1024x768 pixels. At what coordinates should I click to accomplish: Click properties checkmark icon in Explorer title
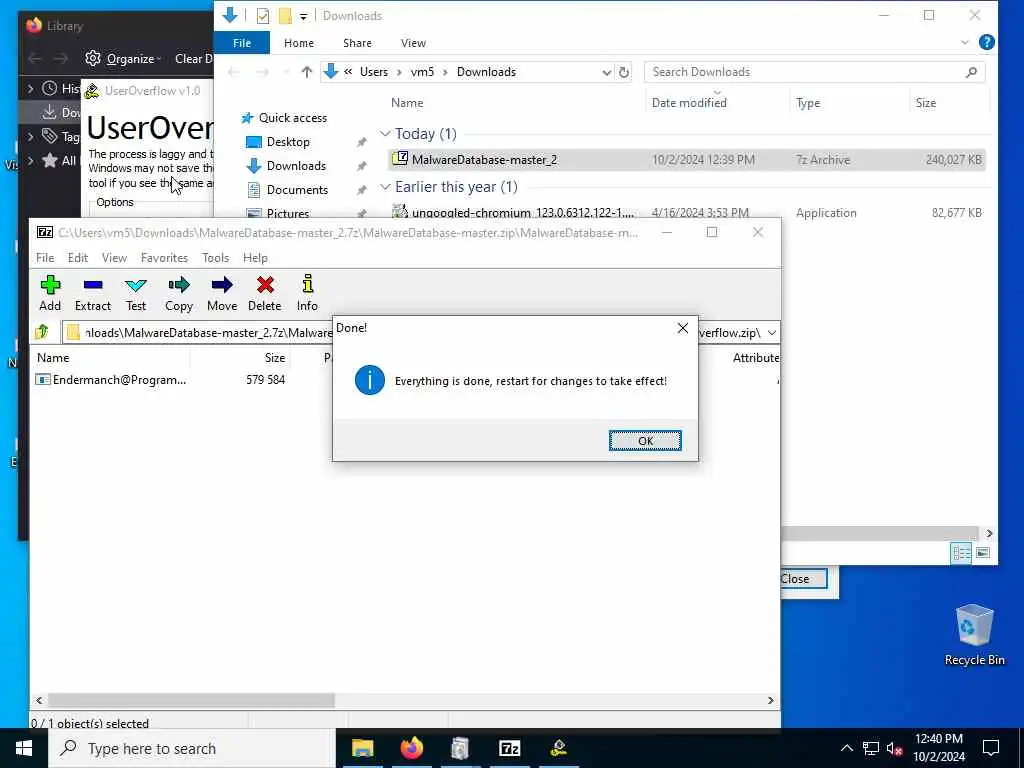263,16
